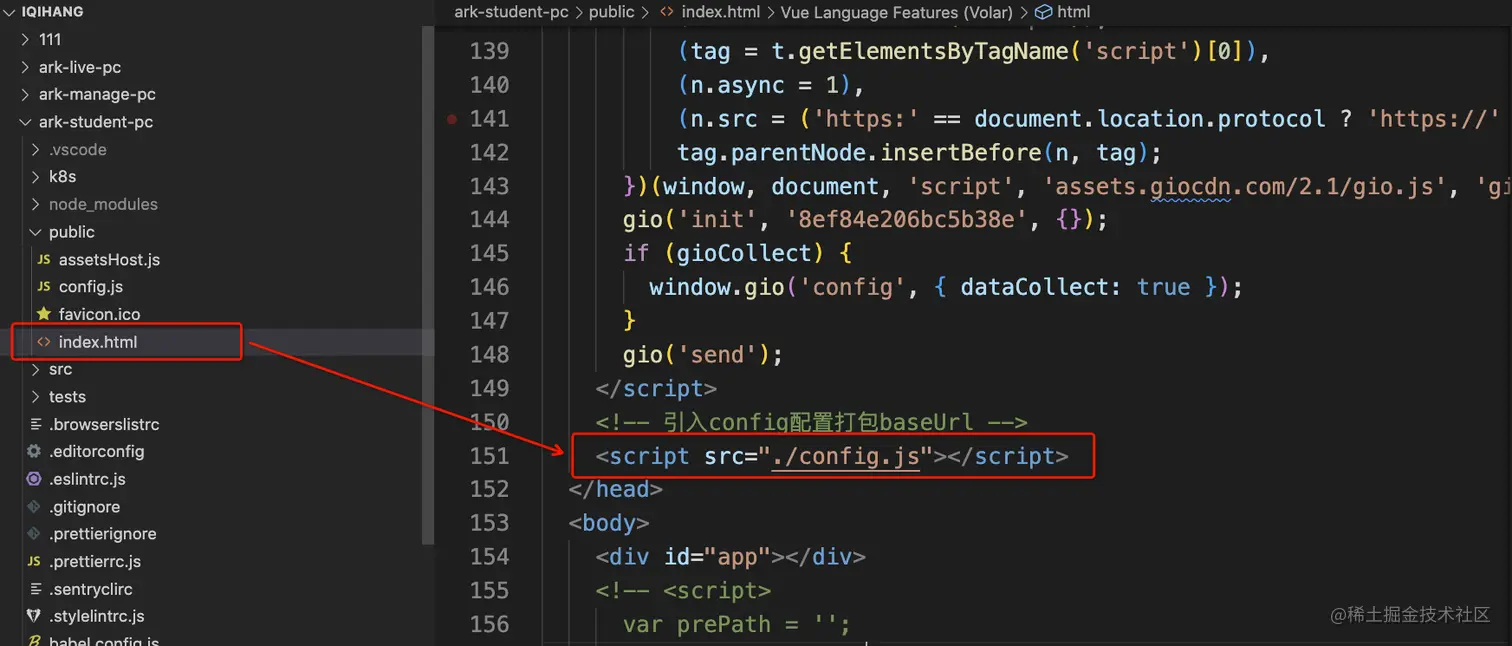Open ./config.js link in script tag
The height and width of the screenshot is (646, 1512).
[846, 457]
